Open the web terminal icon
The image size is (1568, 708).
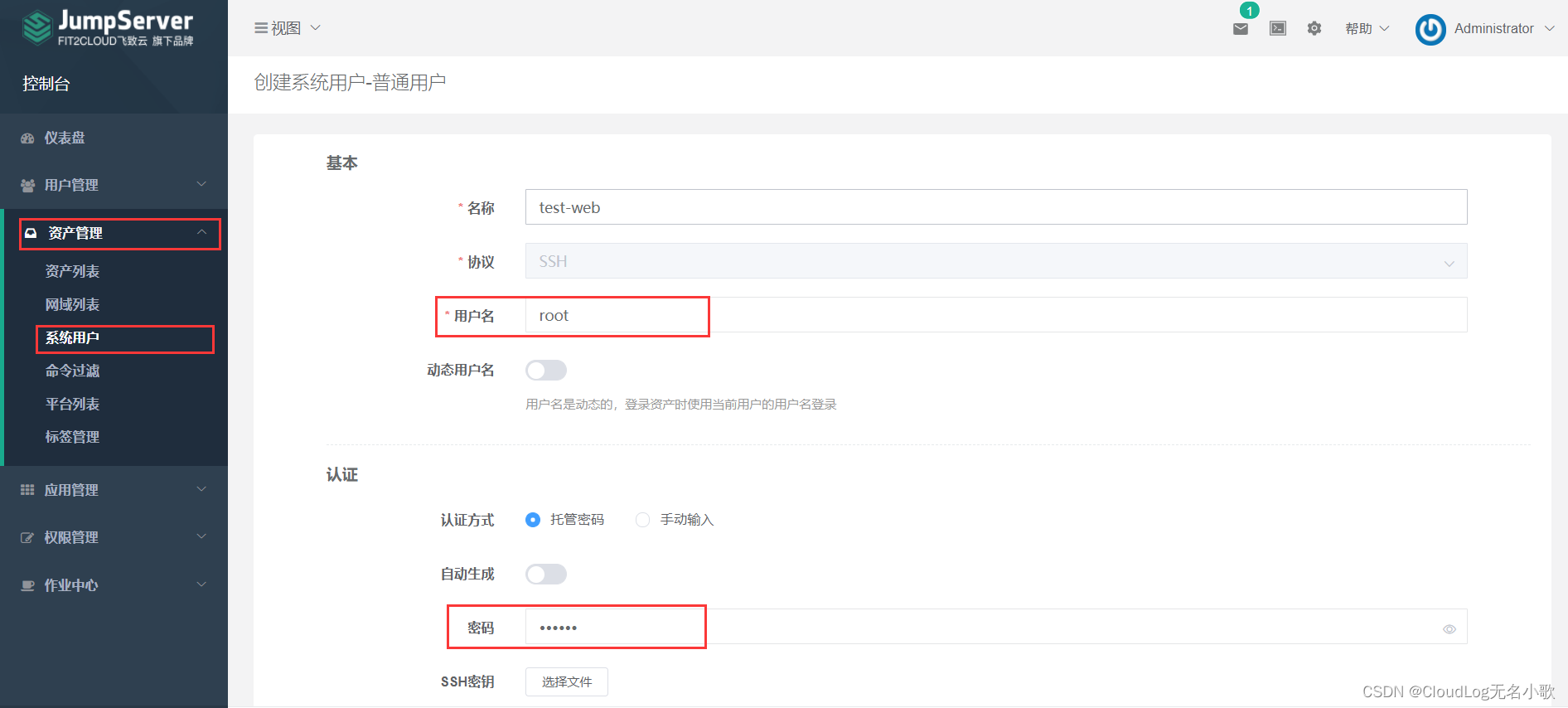coord(1278,28)
